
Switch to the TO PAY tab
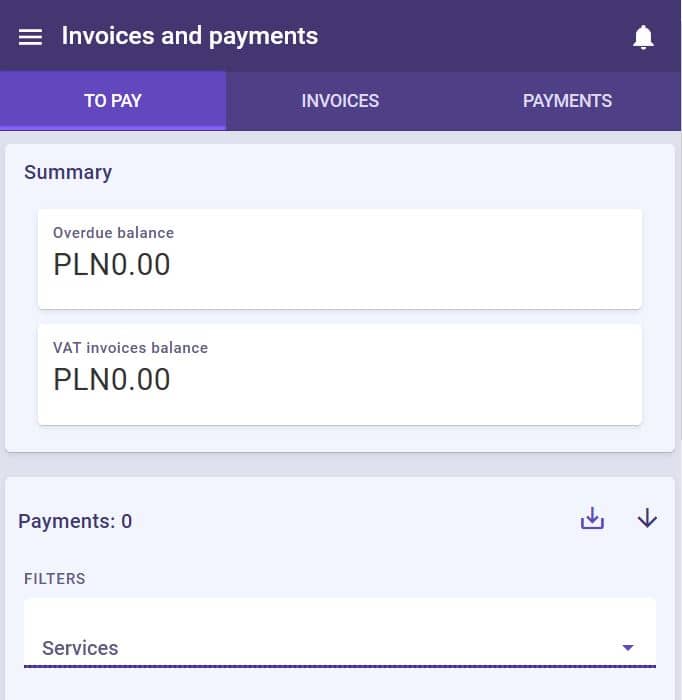[x=113, y=101]
